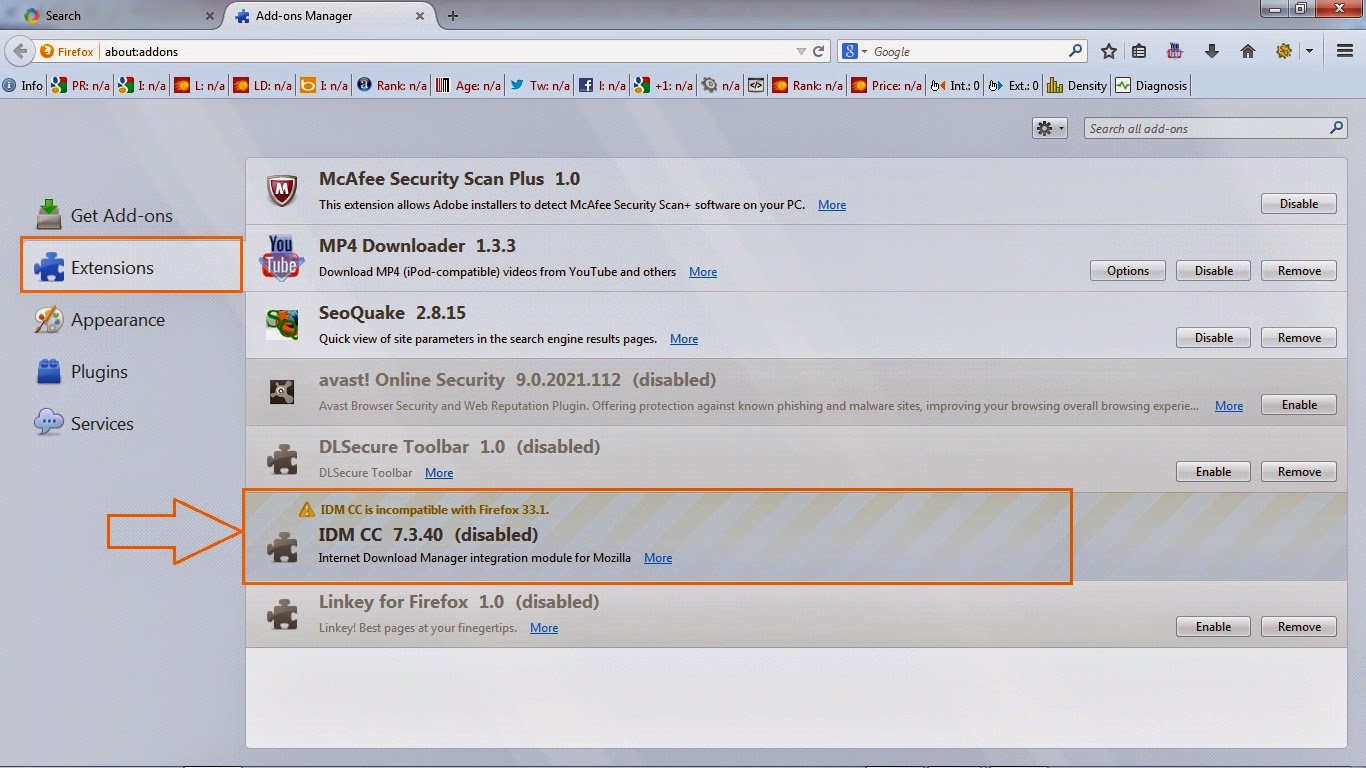Screen dimensions: 1366x768
Task: Click the Facebook likes I: n/a parameter
Action: click(x=603, y=86)
